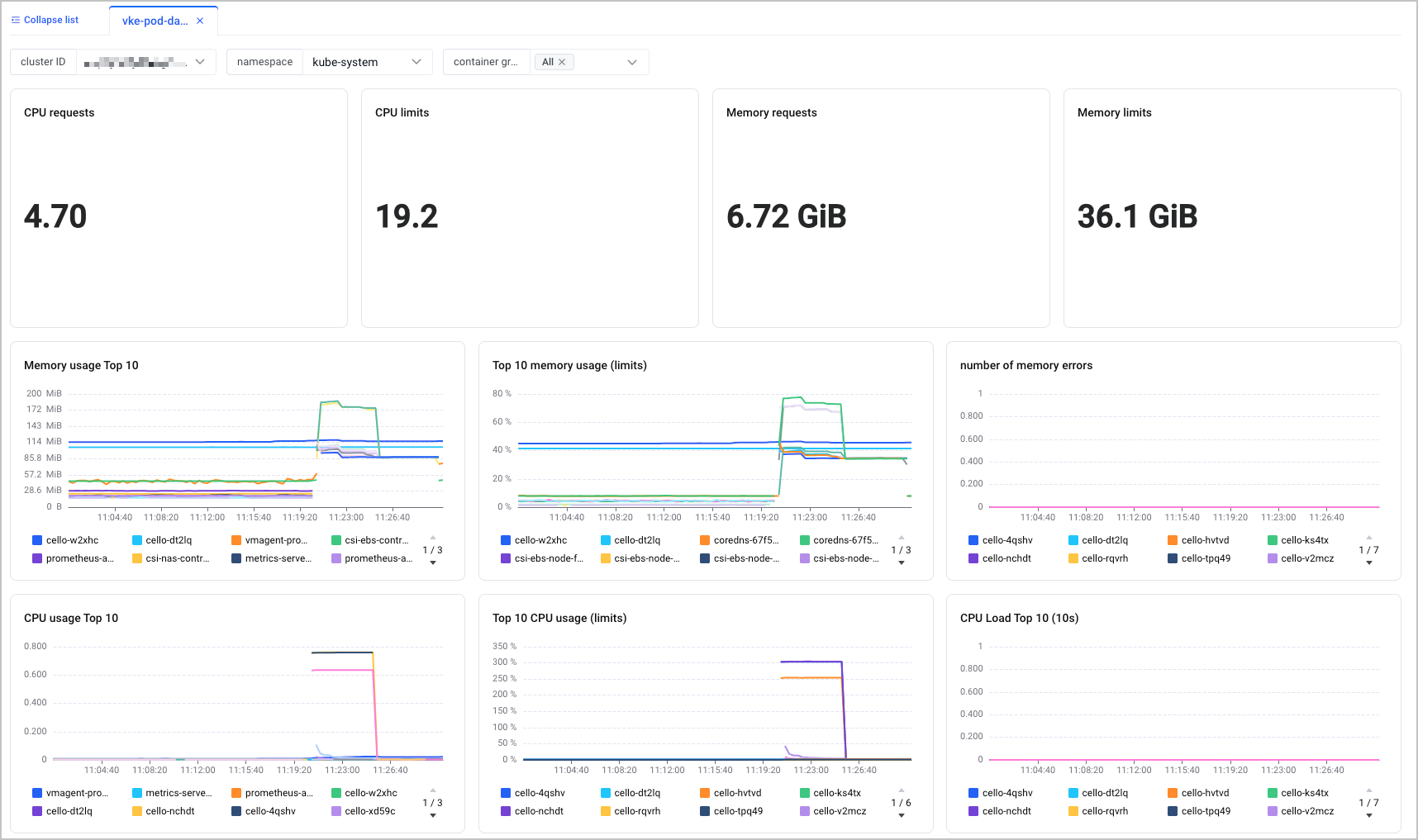The image size is (1418, 840).
Task: Click the Top 10 CPU usage (limits) title
Action: pyautogui.click(x=559, y=618)
